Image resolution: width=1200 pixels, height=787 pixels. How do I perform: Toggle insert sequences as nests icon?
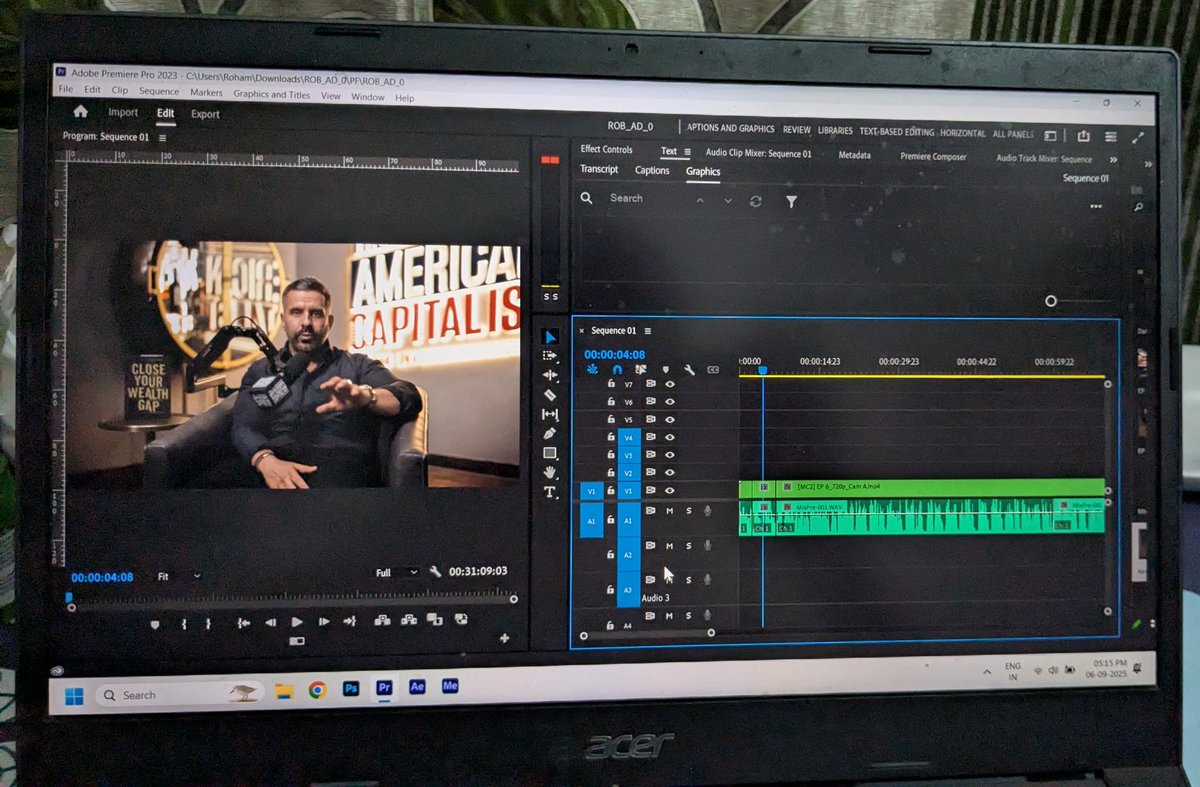tap(592, 369)
